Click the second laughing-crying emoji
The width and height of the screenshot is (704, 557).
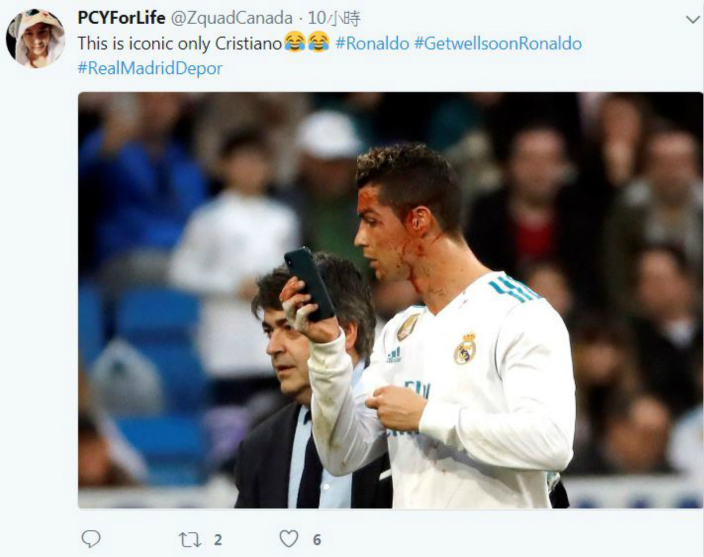pos(319,42)
